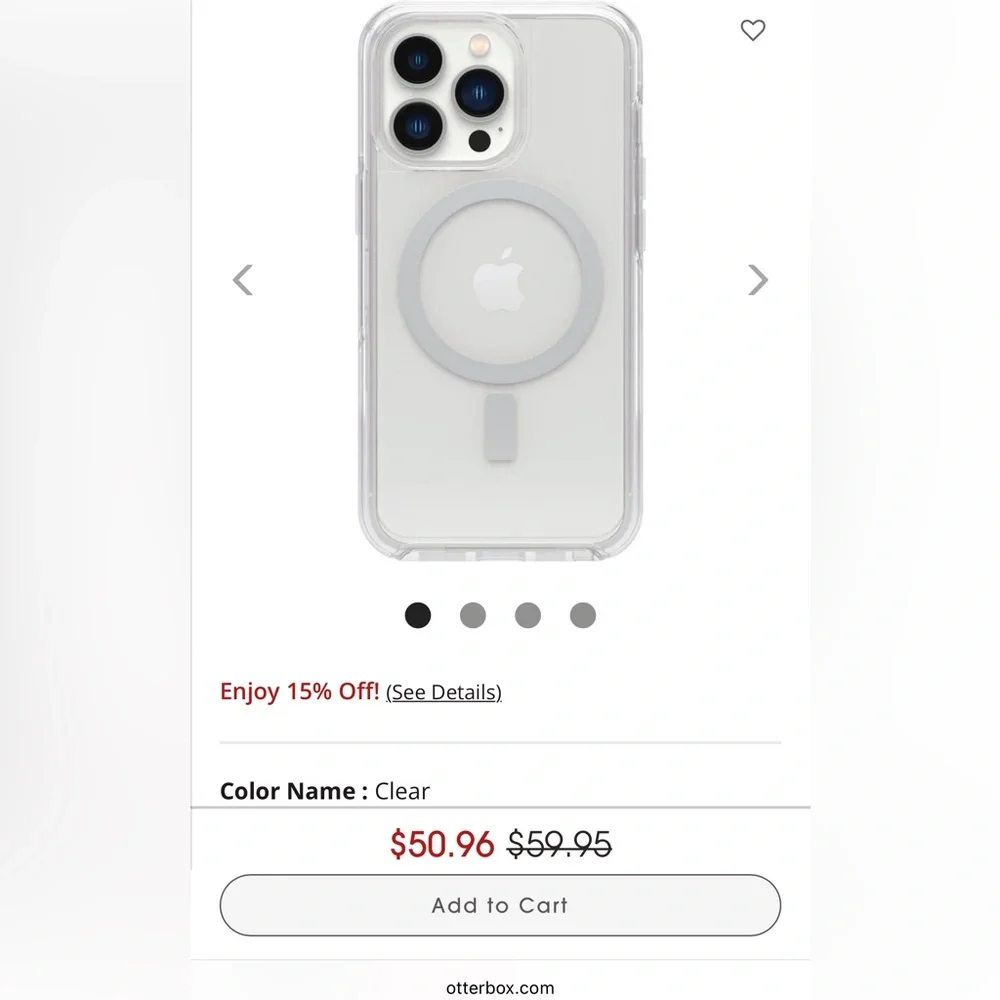Click the Apple logo on the phone

click(499, 281)
